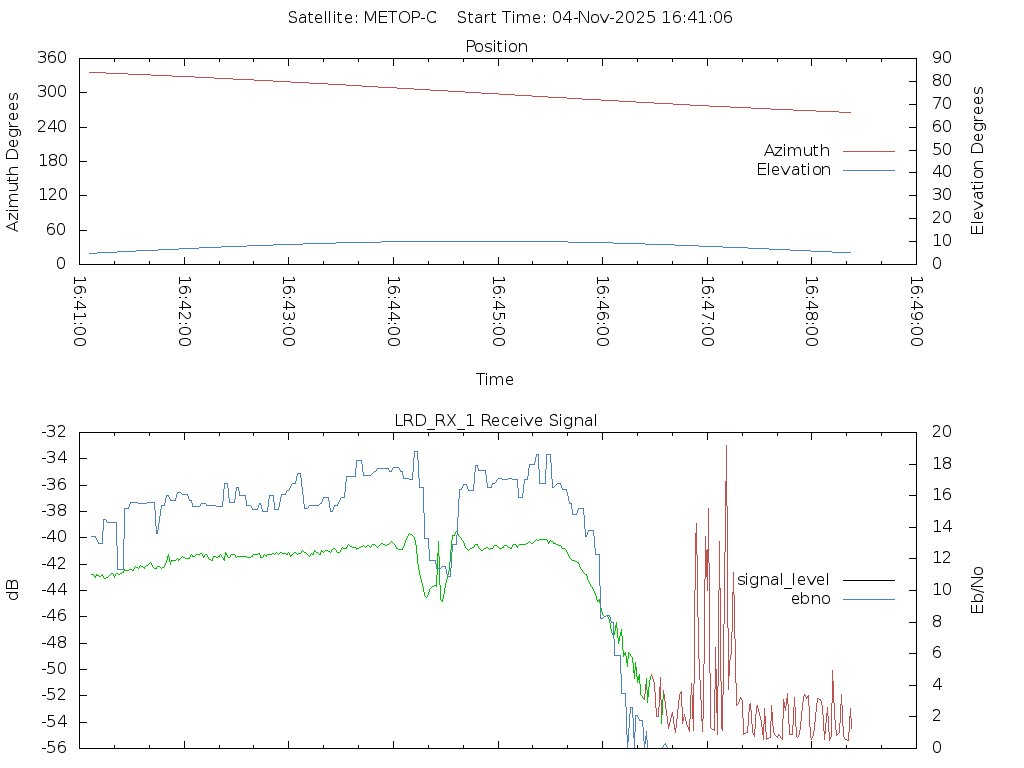Click the 16:49:00 time axis tick label

point(916,312)
